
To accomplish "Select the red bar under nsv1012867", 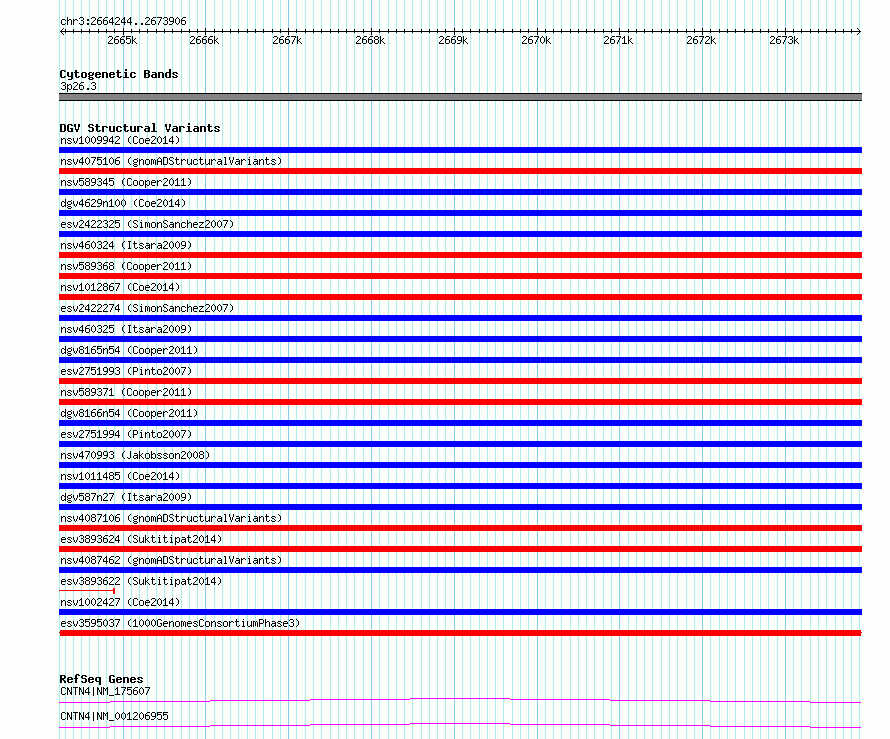I will [x=460, y=297].
